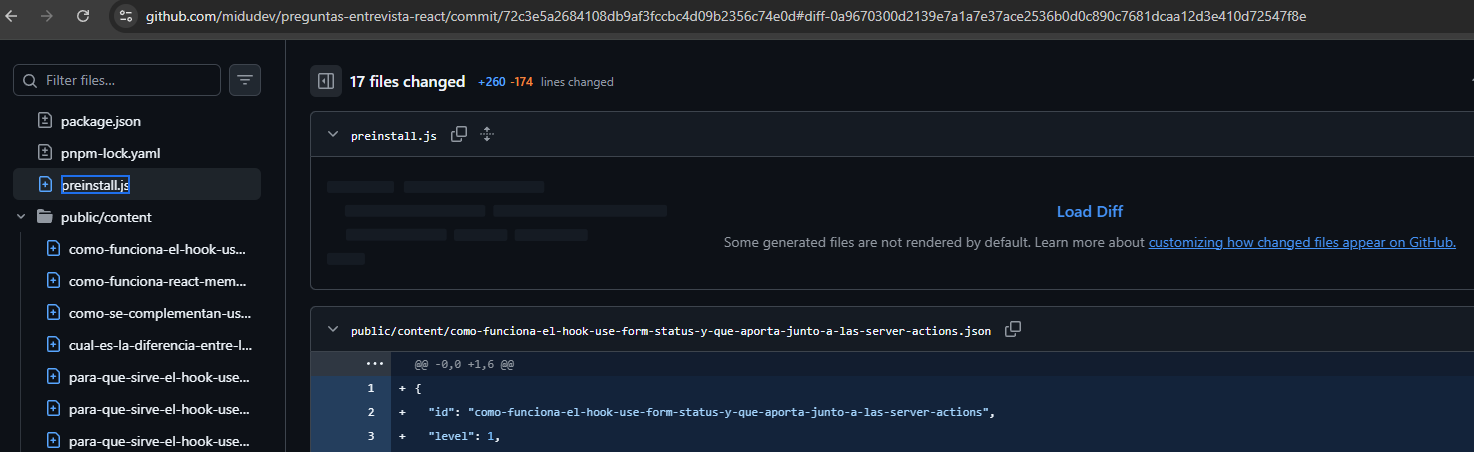
Task: Select package.json in file tree
Action: point(100,121)
